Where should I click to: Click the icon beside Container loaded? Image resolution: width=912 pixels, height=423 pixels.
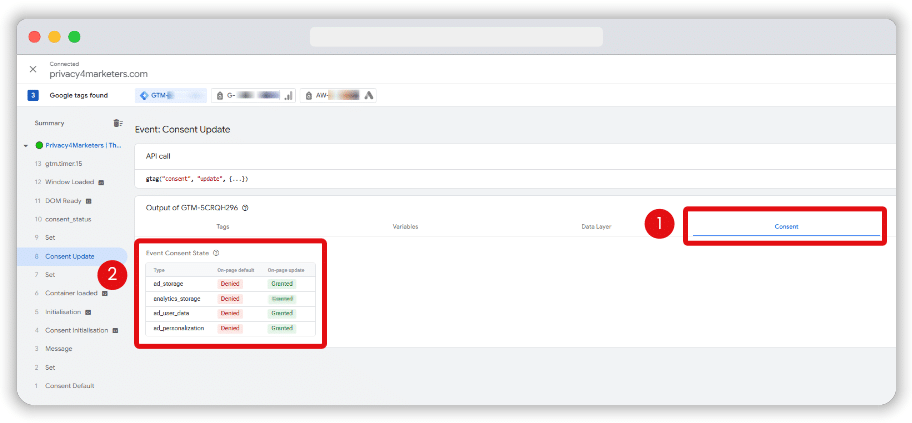[x=105, y=293]
